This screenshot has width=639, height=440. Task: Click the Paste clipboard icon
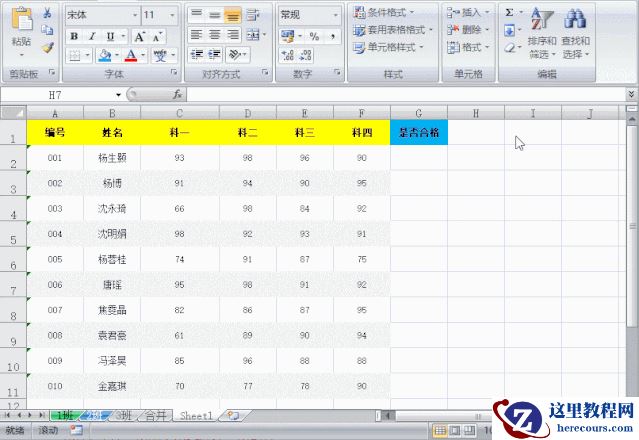point(21,19)
